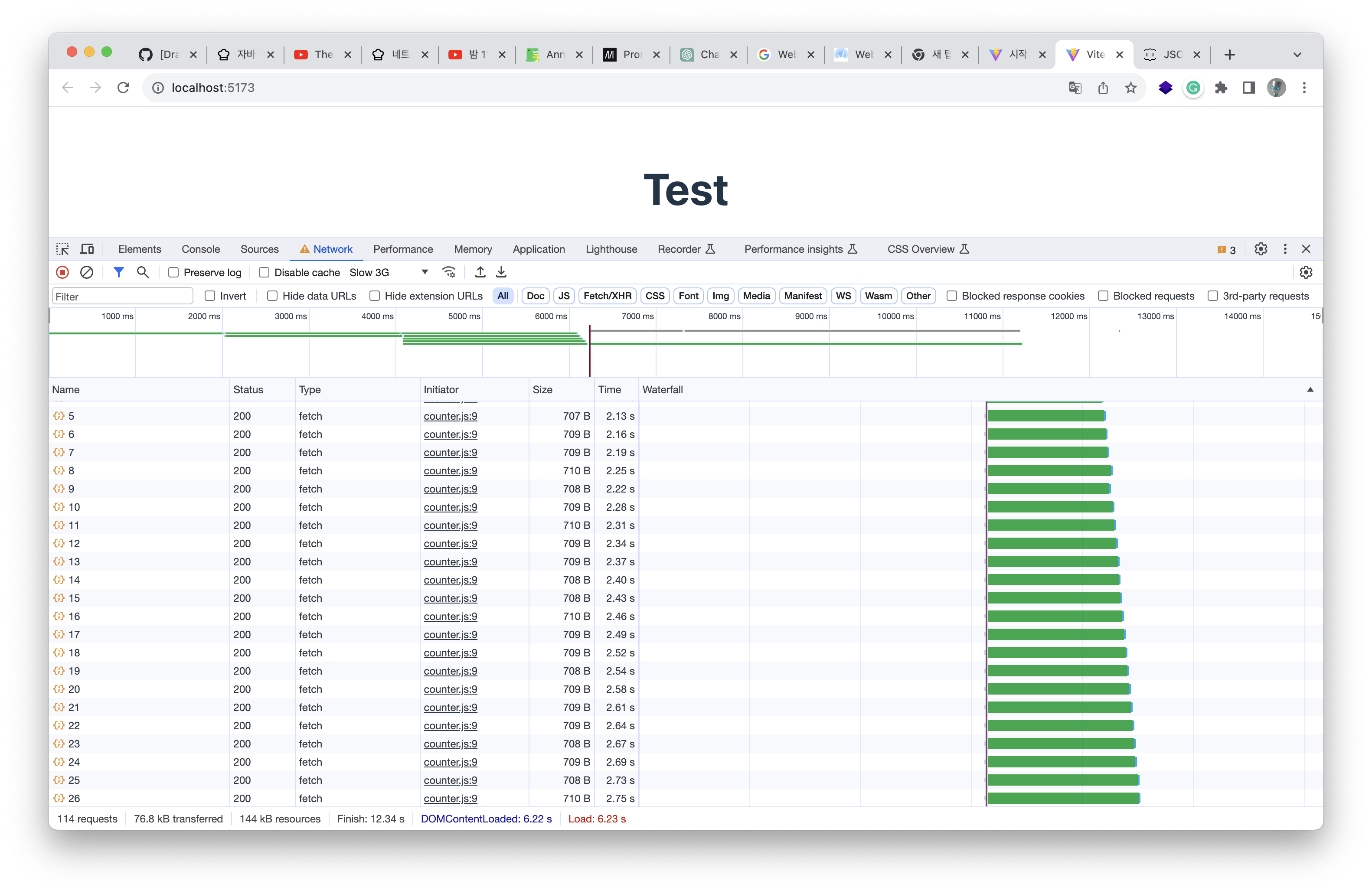Switch to the Console tab

click(x=201, y=249)
